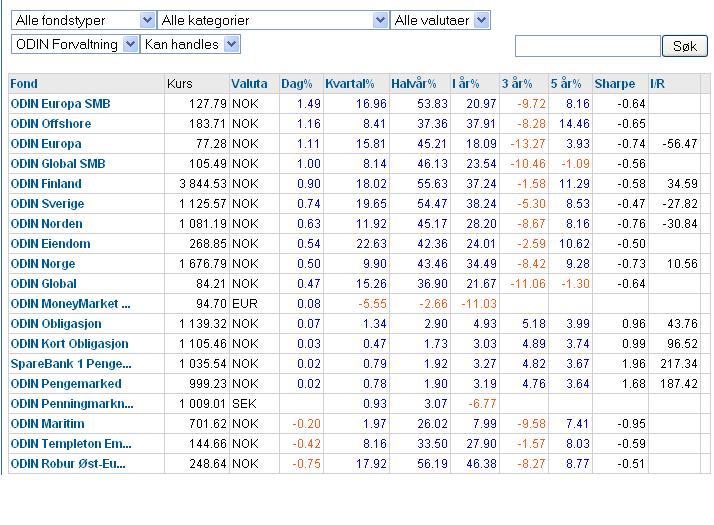Click the 3 år% value -13.27

pos(528,144)
